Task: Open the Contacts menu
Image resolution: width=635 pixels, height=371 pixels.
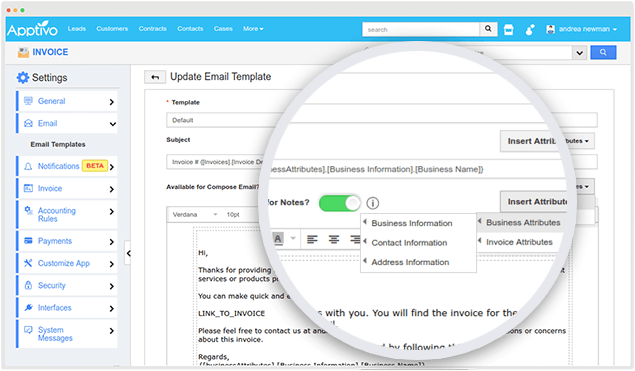Action: (x=190, y=29)
